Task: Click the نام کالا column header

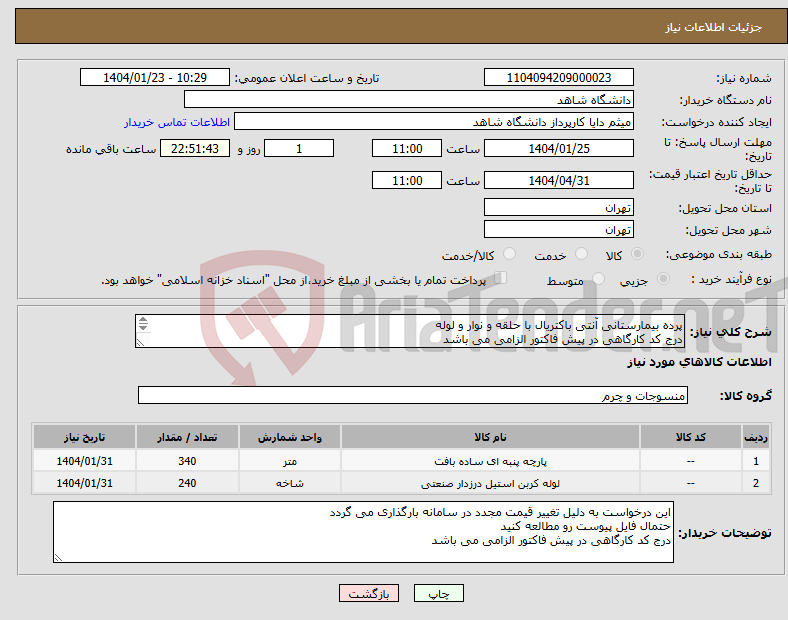Action: pyautogui.click(x=490, y=437)
